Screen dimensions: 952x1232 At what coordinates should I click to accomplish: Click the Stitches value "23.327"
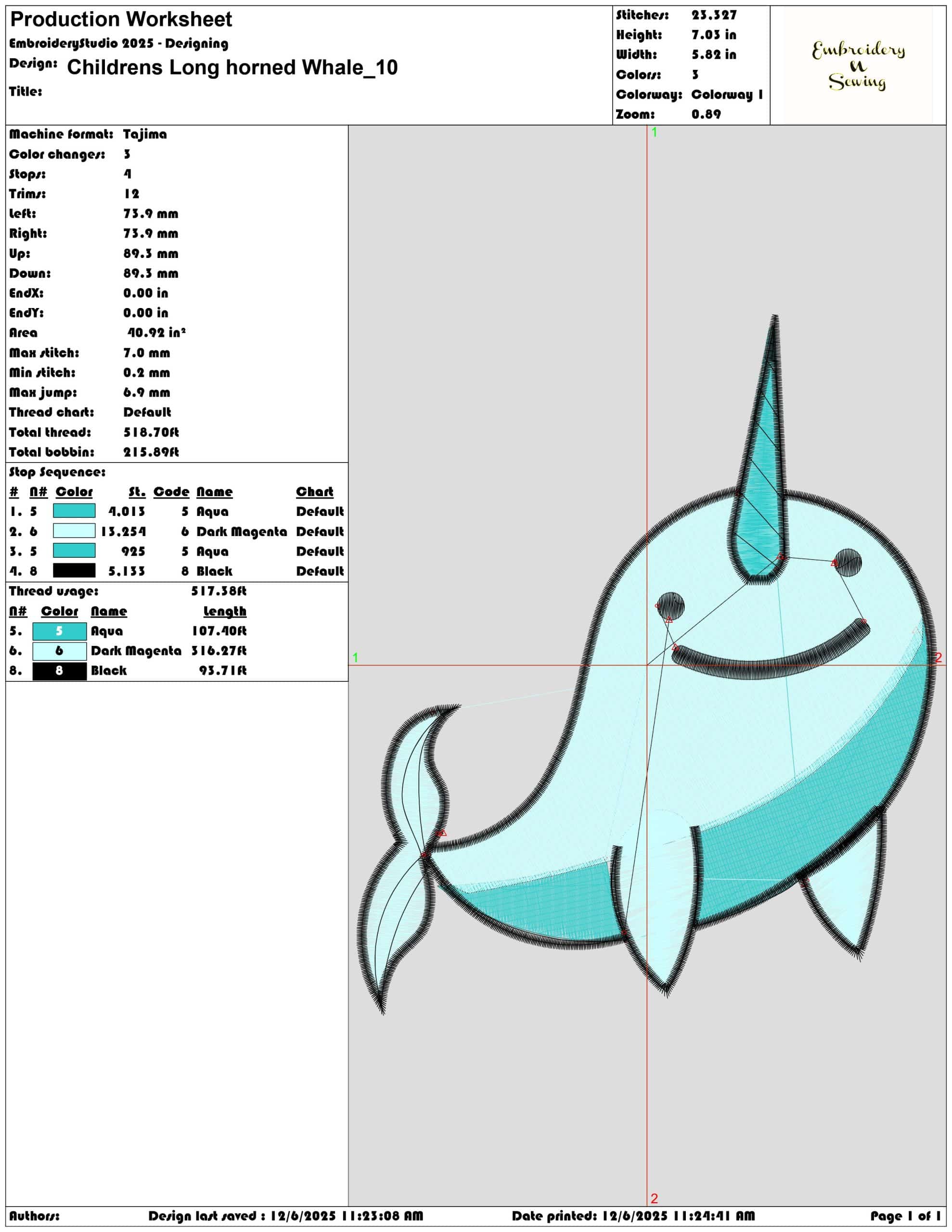click(714, 15)
